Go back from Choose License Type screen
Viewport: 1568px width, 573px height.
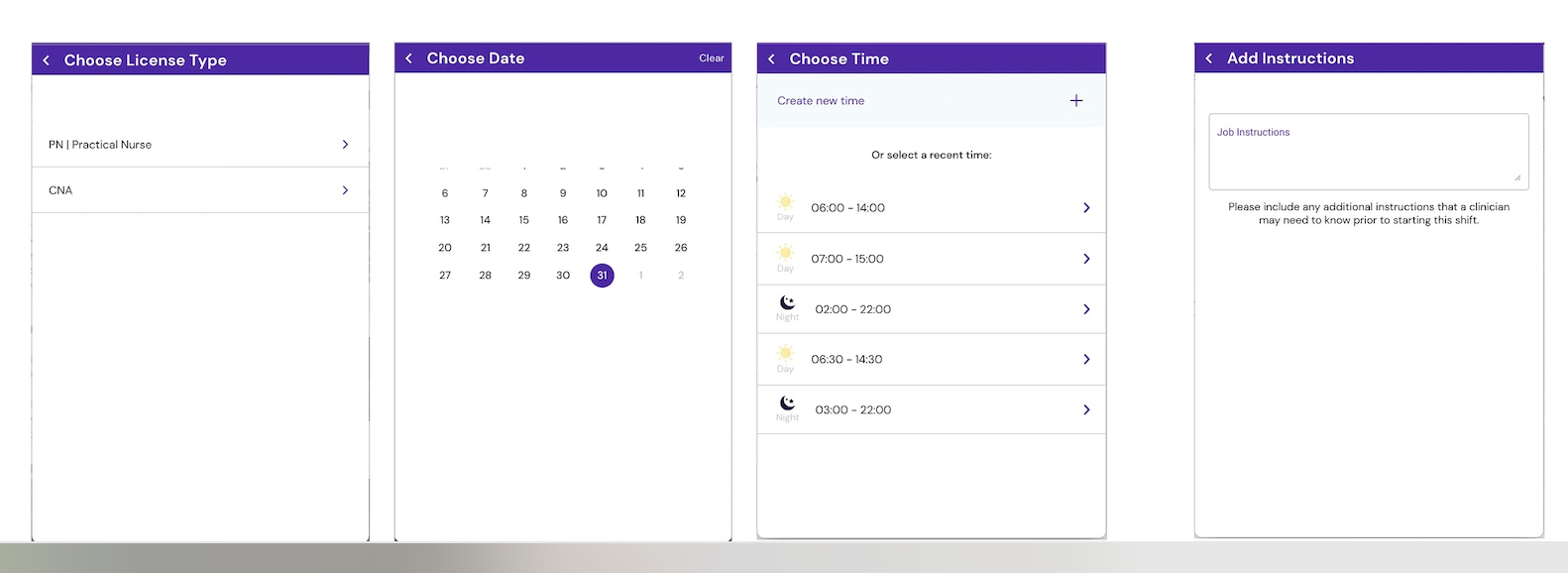pos(46,60)
